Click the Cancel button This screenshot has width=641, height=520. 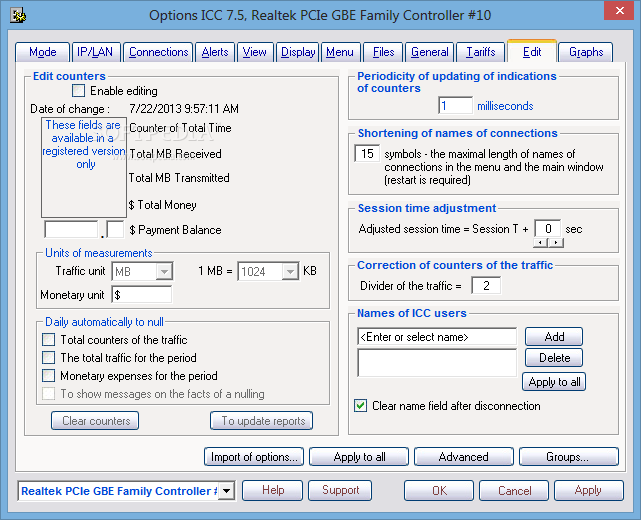click(x=514, y=490)
